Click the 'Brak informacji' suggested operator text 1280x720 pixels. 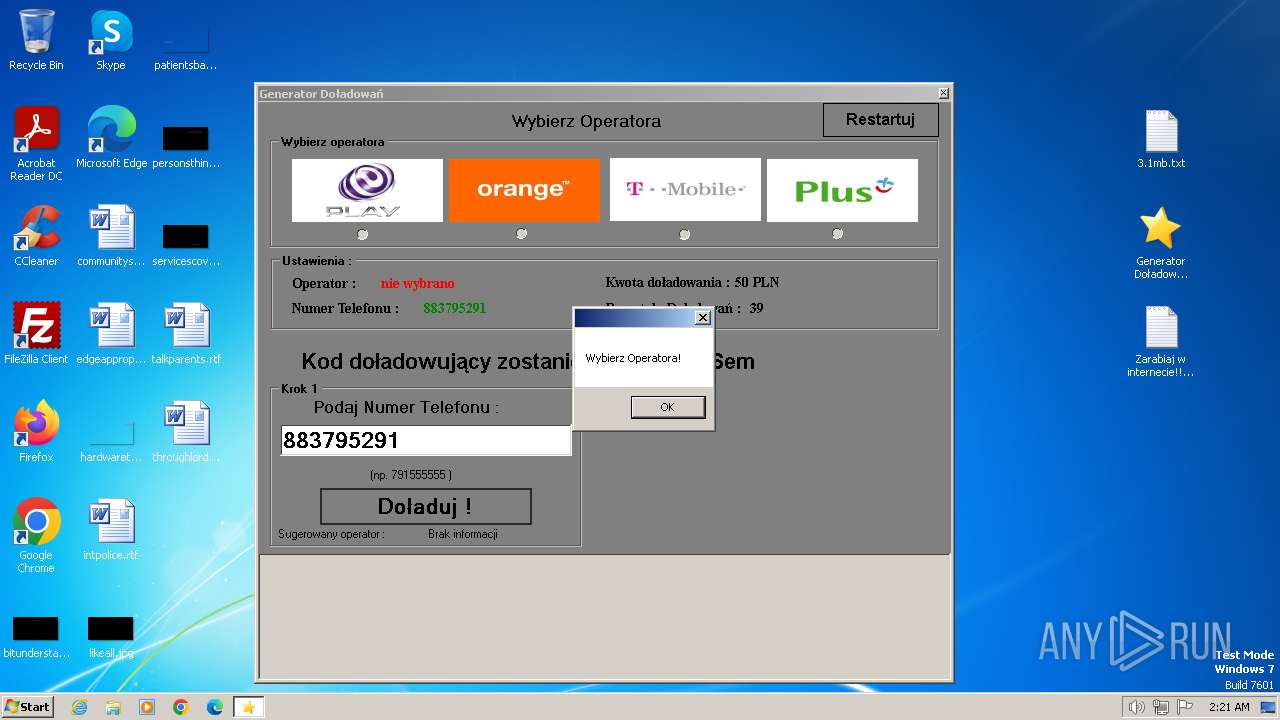point(463,534)
